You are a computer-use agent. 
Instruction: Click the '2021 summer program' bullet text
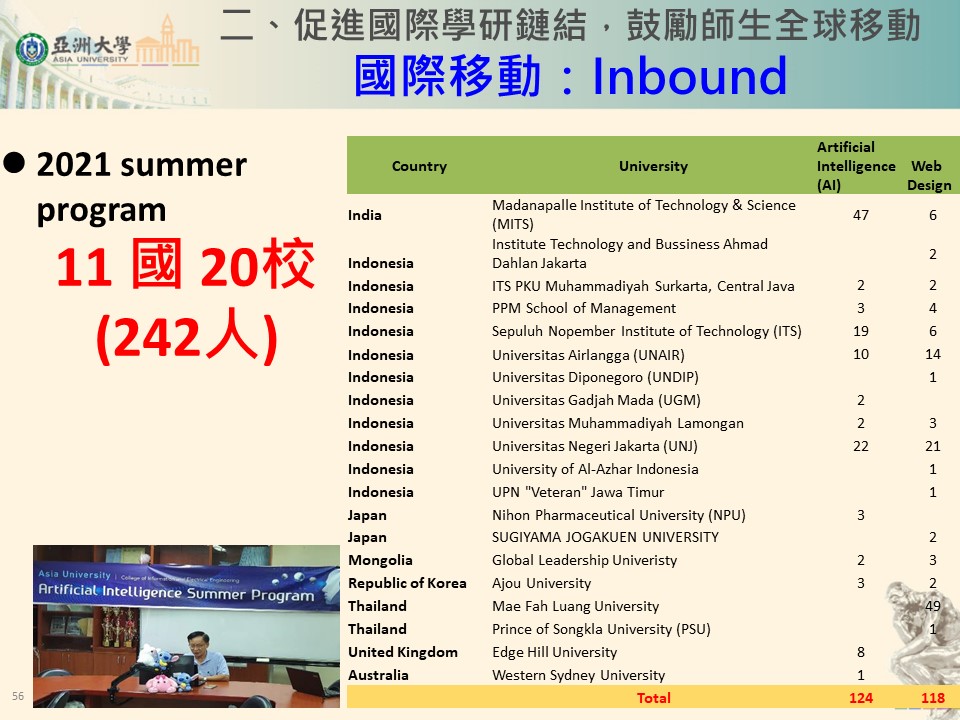141,187
